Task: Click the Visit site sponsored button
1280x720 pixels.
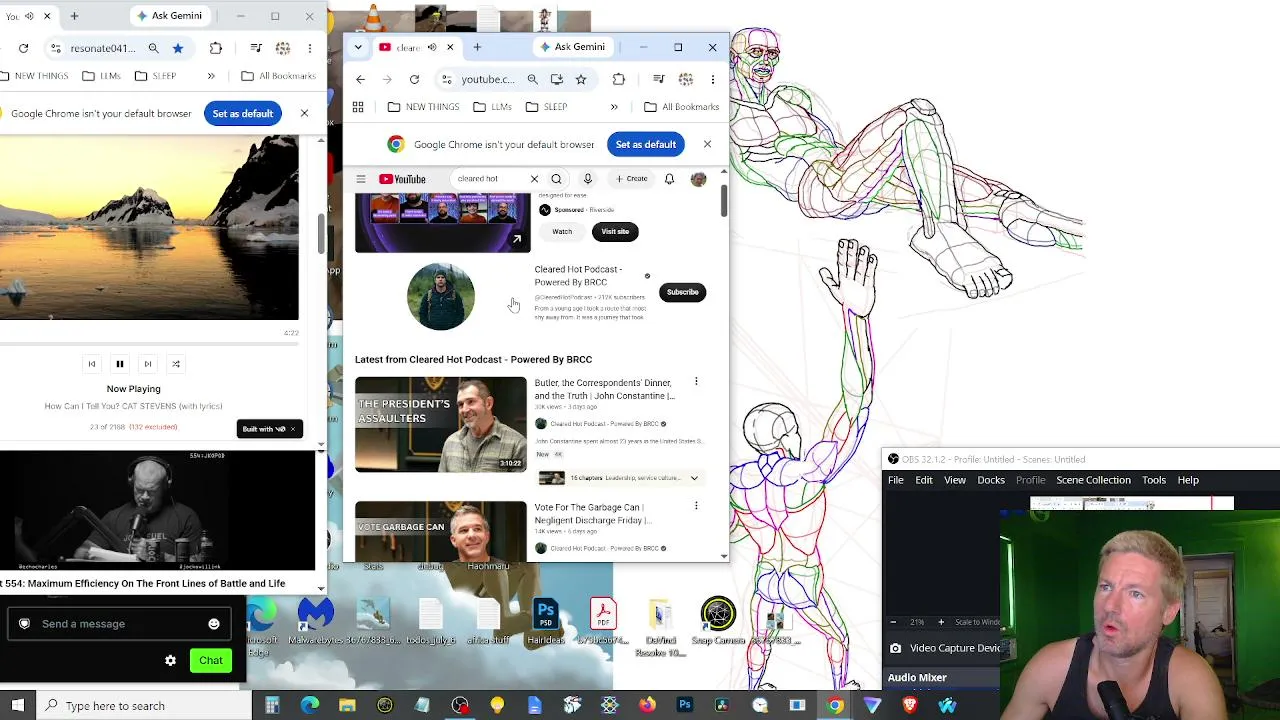Action: pos(615,231)
